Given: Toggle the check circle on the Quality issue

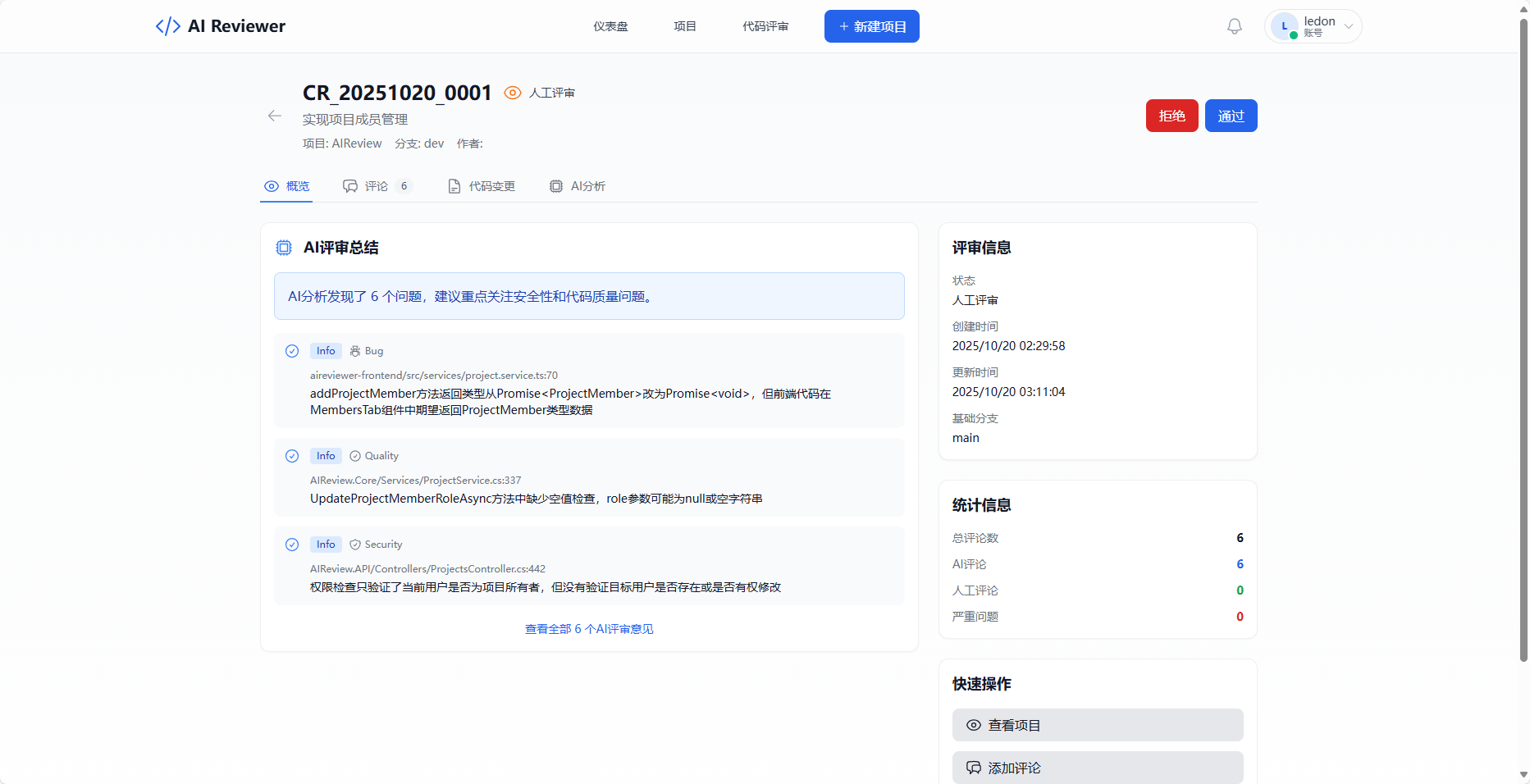Looking at the screenshot, I should (291, 455).
